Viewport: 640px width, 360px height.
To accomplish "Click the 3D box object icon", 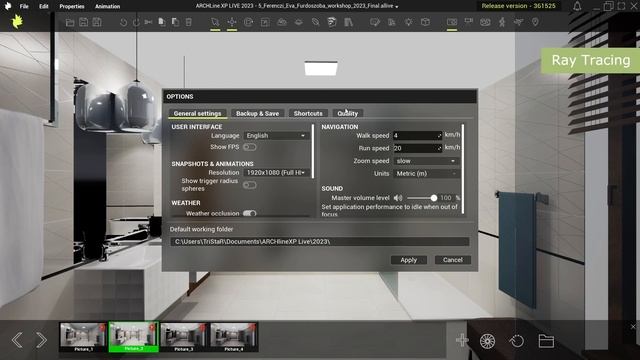I will pyautogui.click(x=425, y=22).
